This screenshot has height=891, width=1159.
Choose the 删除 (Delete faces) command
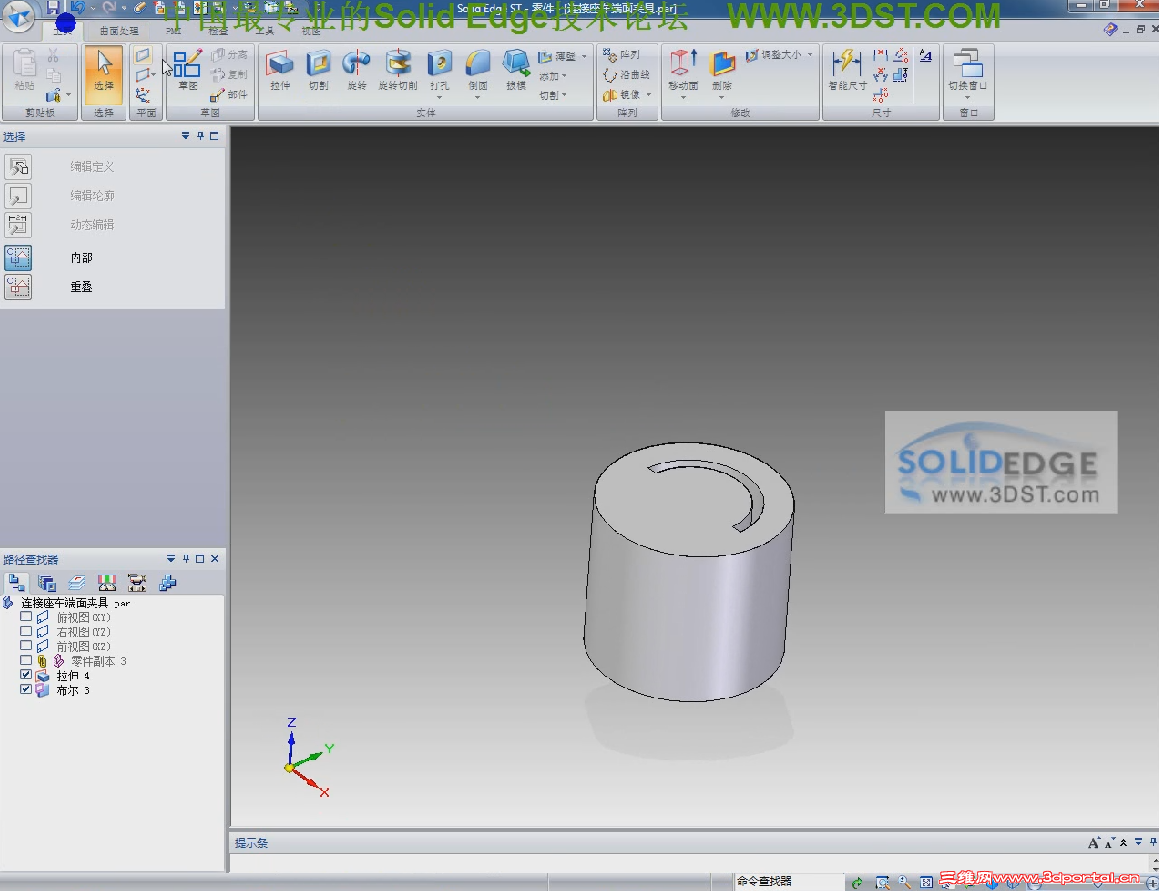(x=721, y=70)
